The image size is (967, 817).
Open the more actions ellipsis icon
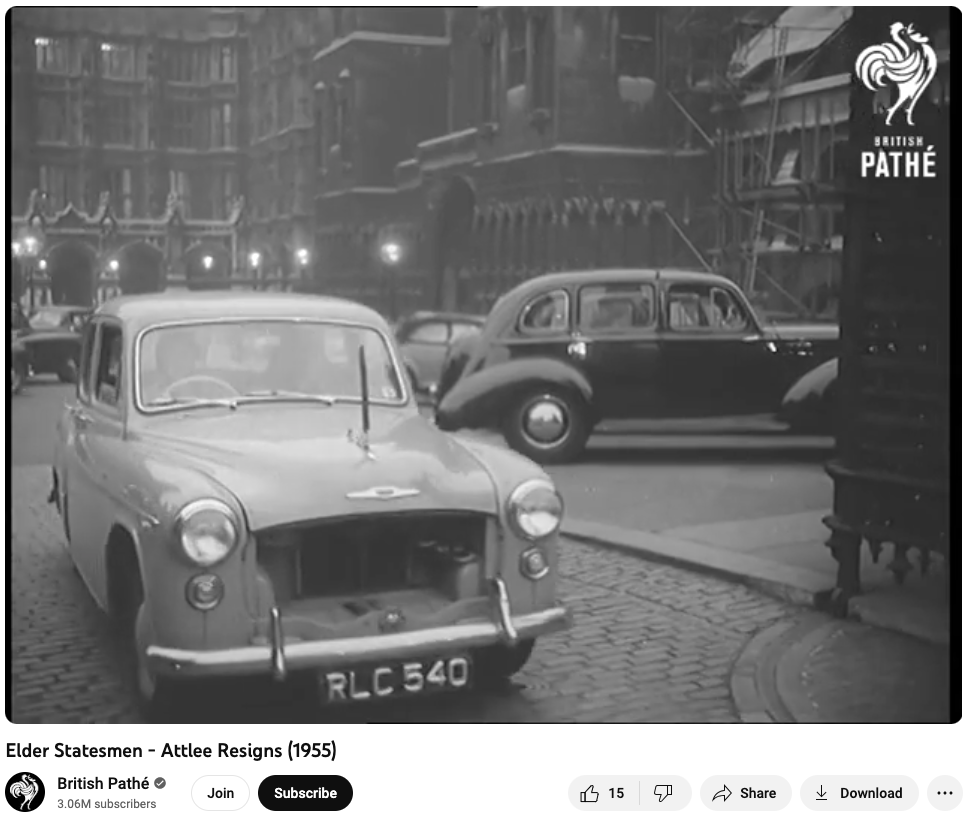[x=944, y=793]
